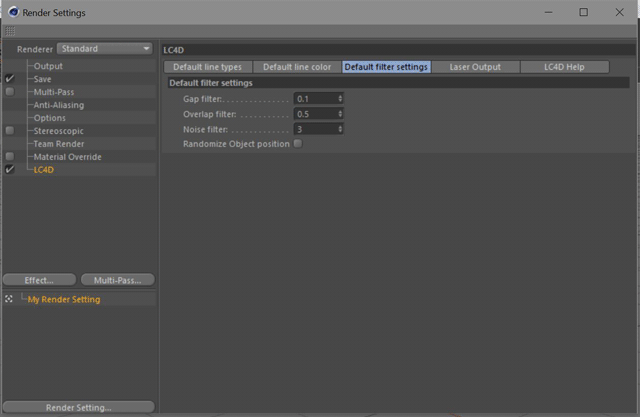Click Overlap filter stepper arrows

click(340, 114)
